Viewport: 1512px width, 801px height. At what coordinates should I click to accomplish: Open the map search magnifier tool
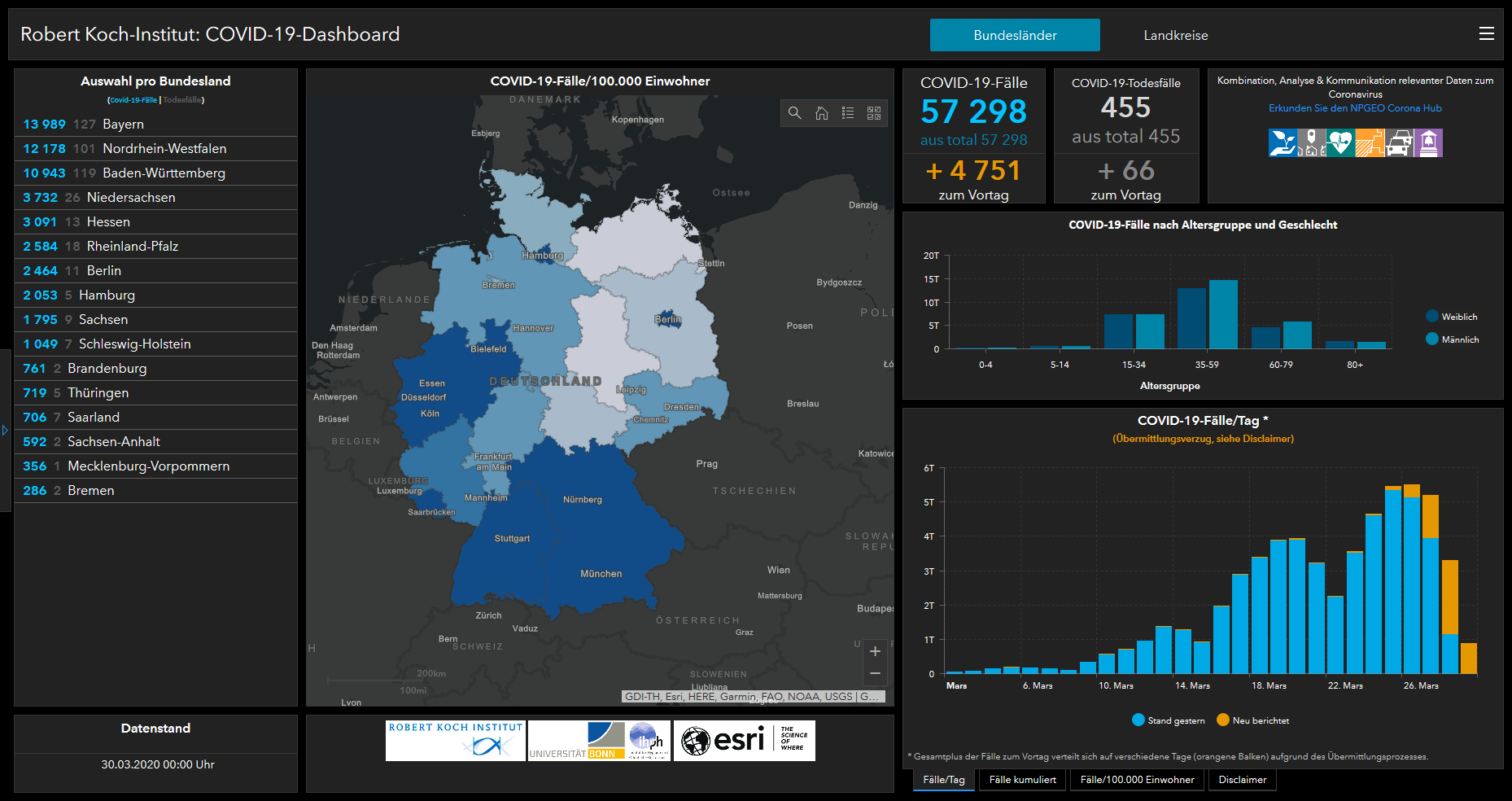coord(795,113)
